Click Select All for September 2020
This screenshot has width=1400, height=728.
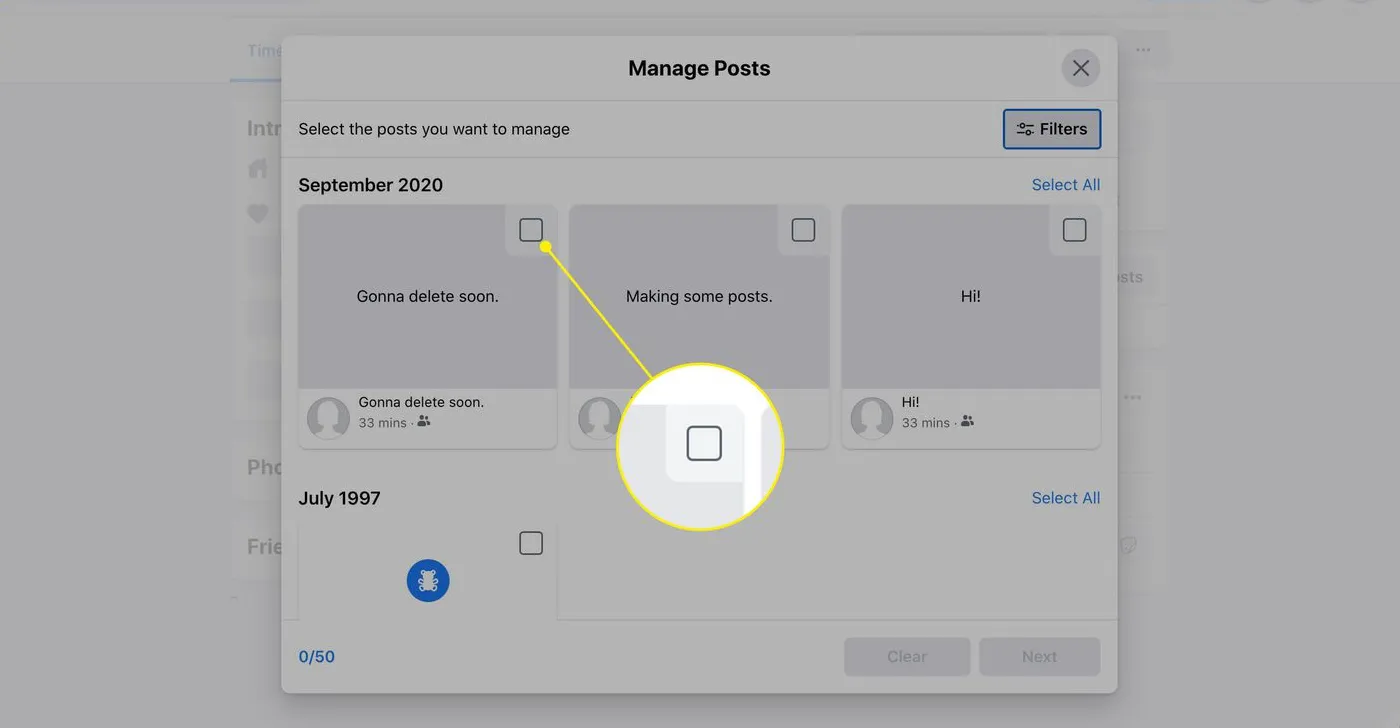click(x=1065, y=184)
